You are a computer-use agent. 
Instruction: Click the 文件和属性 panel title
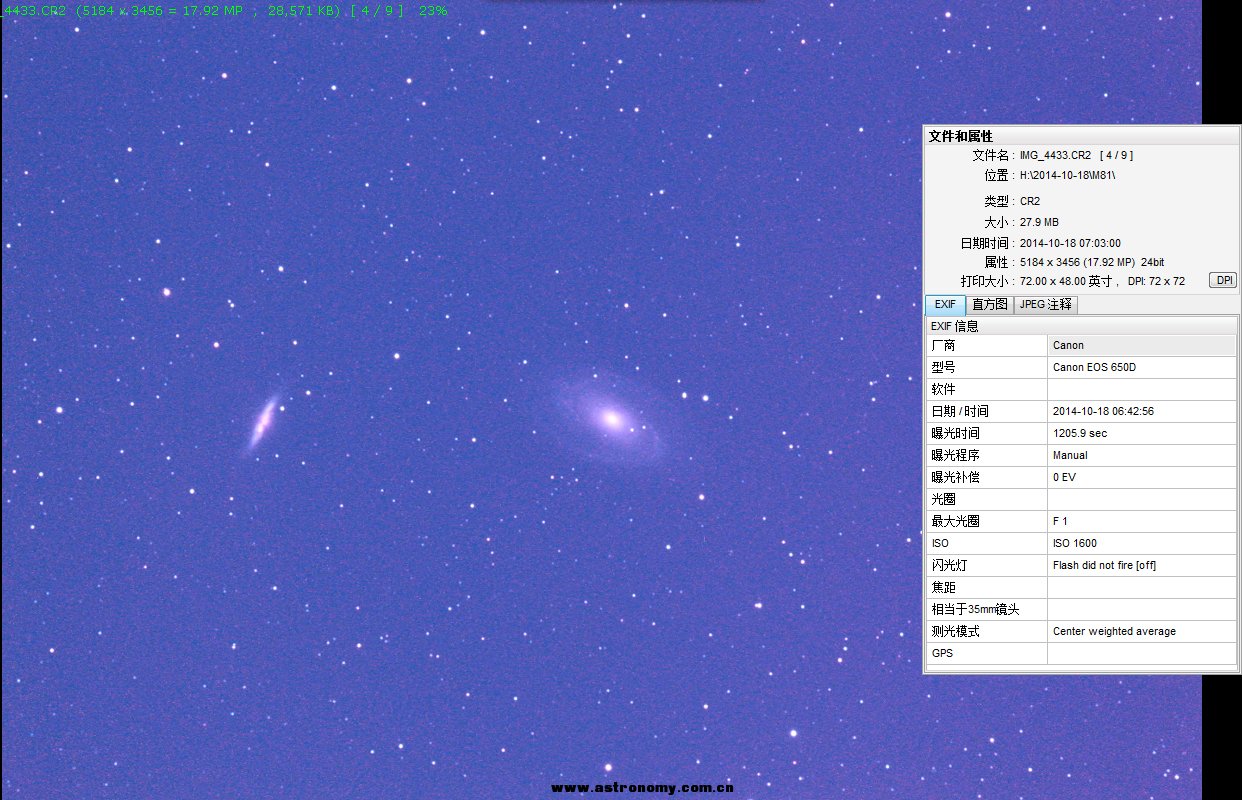point(960,136)
